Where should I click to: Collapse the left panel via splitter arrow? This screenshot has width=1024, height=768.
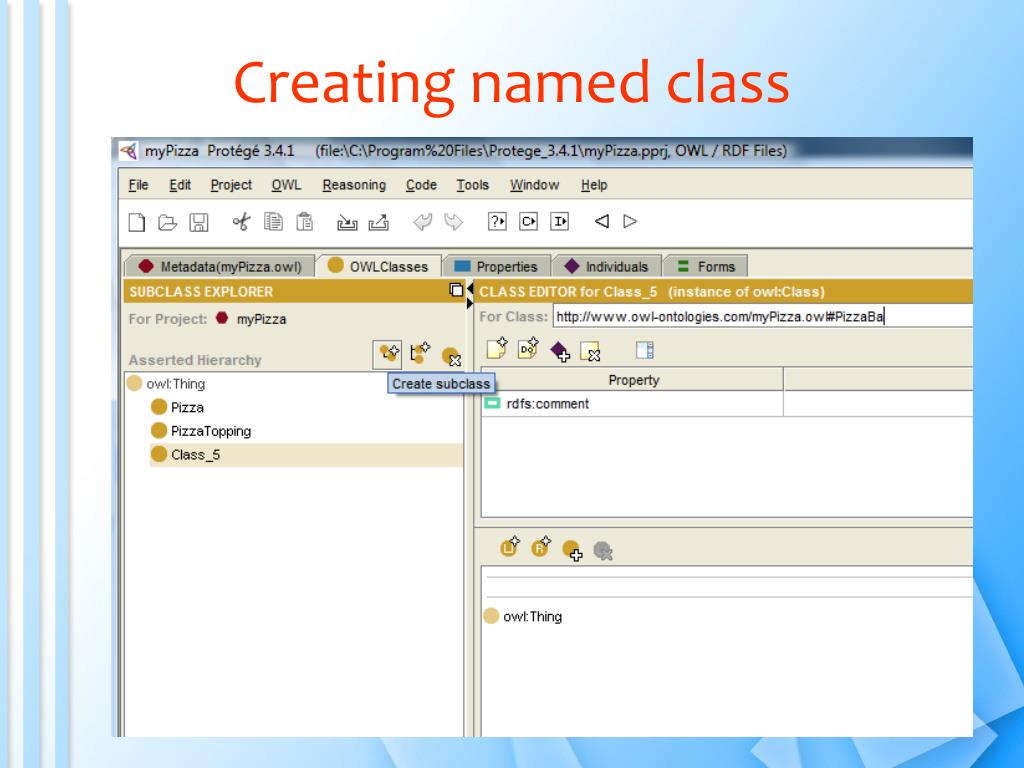point(470,288)
